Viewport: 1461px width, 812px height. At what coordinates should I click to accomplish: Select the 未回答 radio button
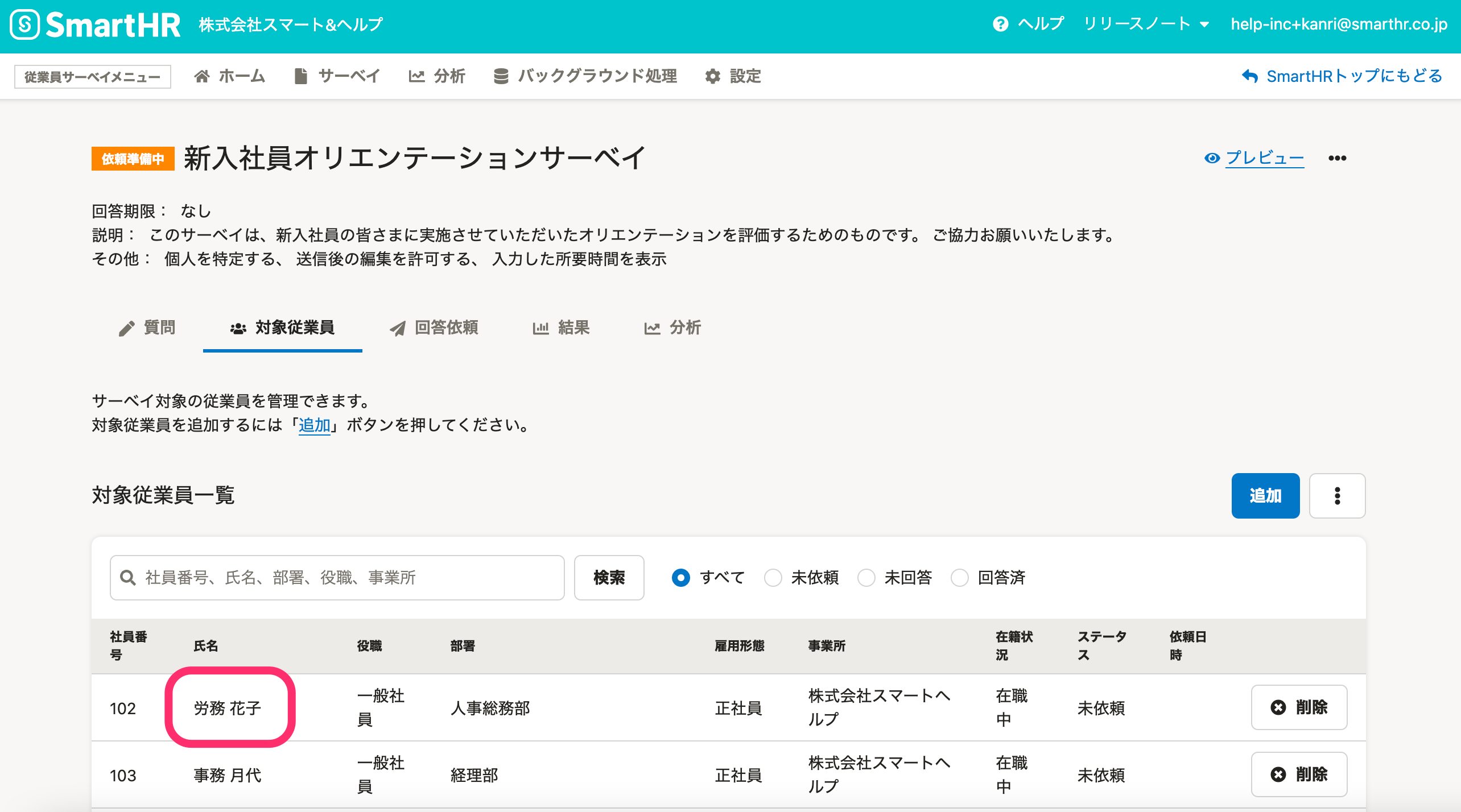point(866,578)
